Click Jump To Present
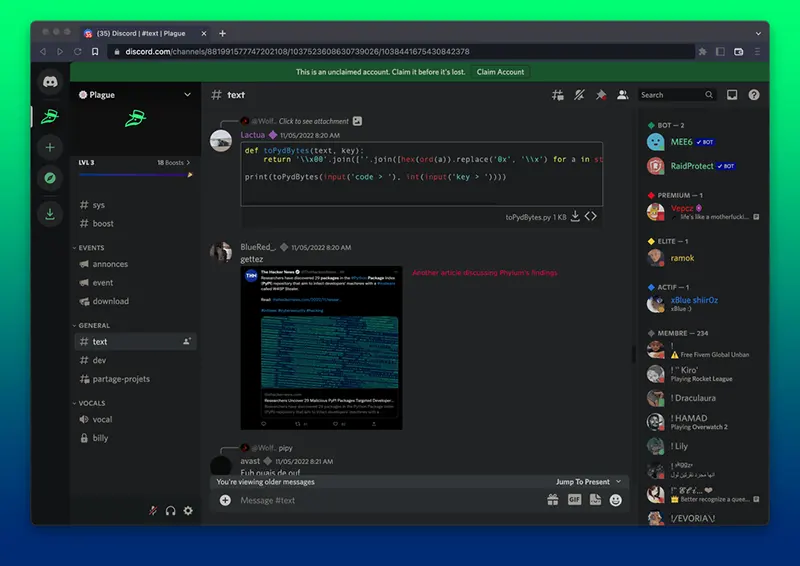The width and height of the screenshot is (800, 566). coord(583,481)
